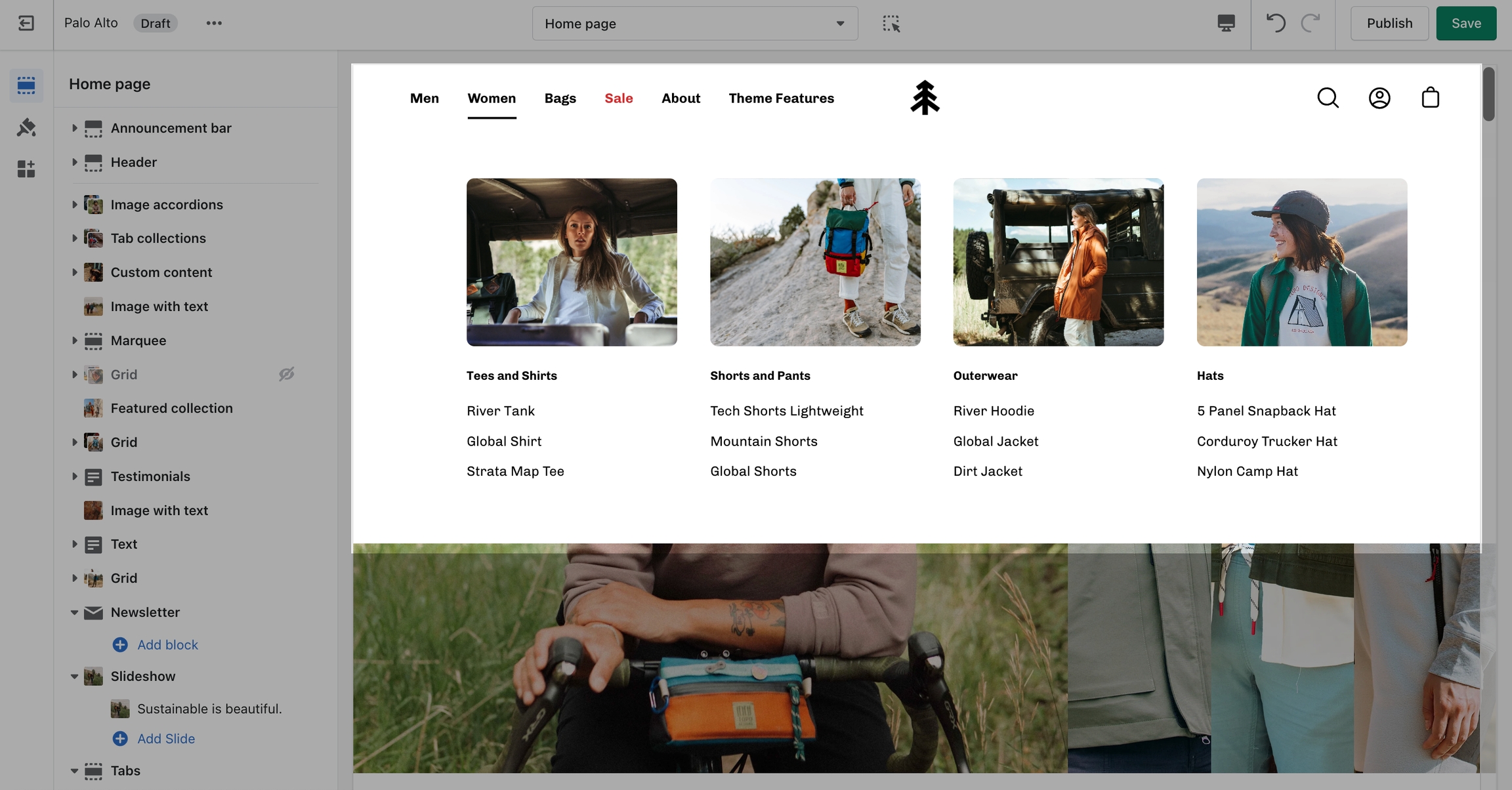Click the exit editor back icon
The width and height of the screenshot is (1512, 790).
26,24
